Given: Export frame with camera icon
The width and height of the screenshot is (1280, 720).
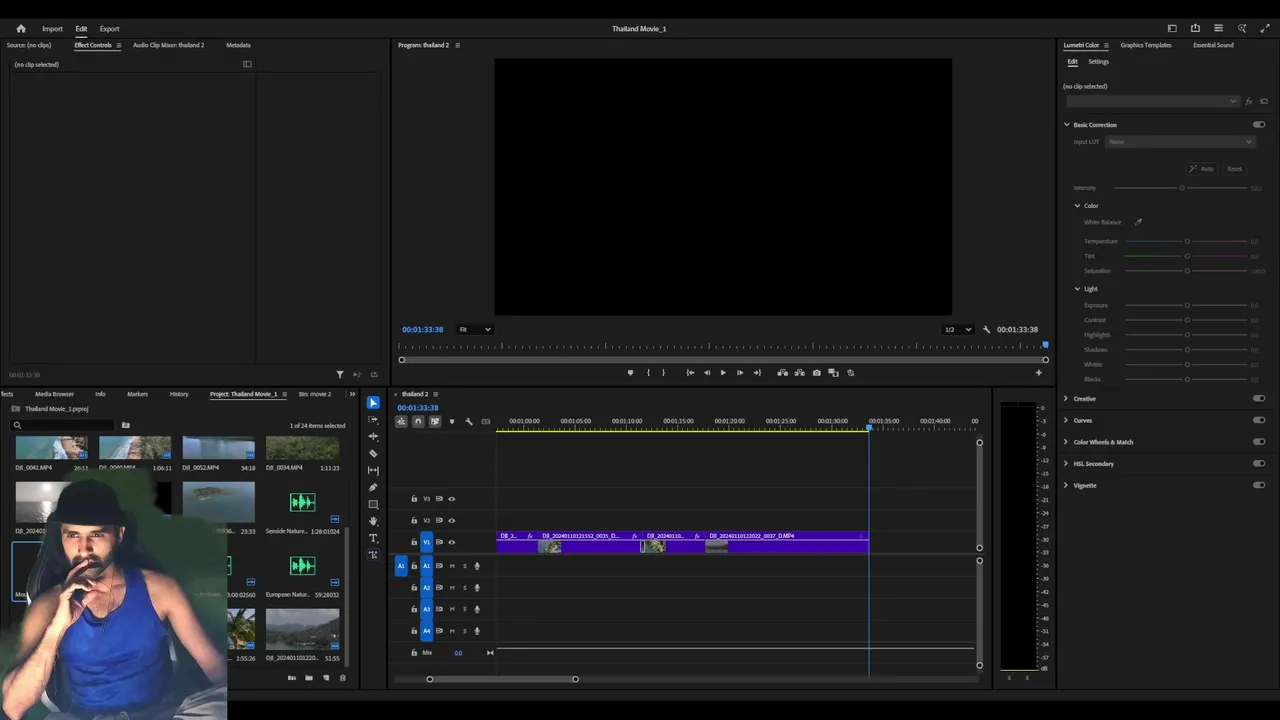Looking at the screenshot, I should 817,373.
